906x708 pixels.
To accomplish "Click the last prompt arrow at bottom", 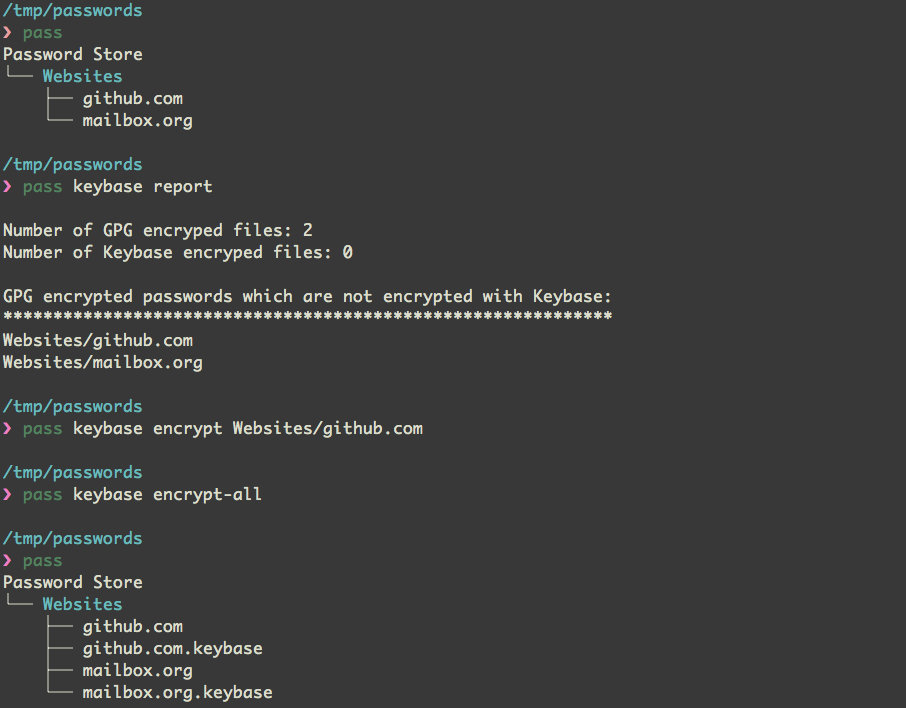I will click(x=7, y=561).
